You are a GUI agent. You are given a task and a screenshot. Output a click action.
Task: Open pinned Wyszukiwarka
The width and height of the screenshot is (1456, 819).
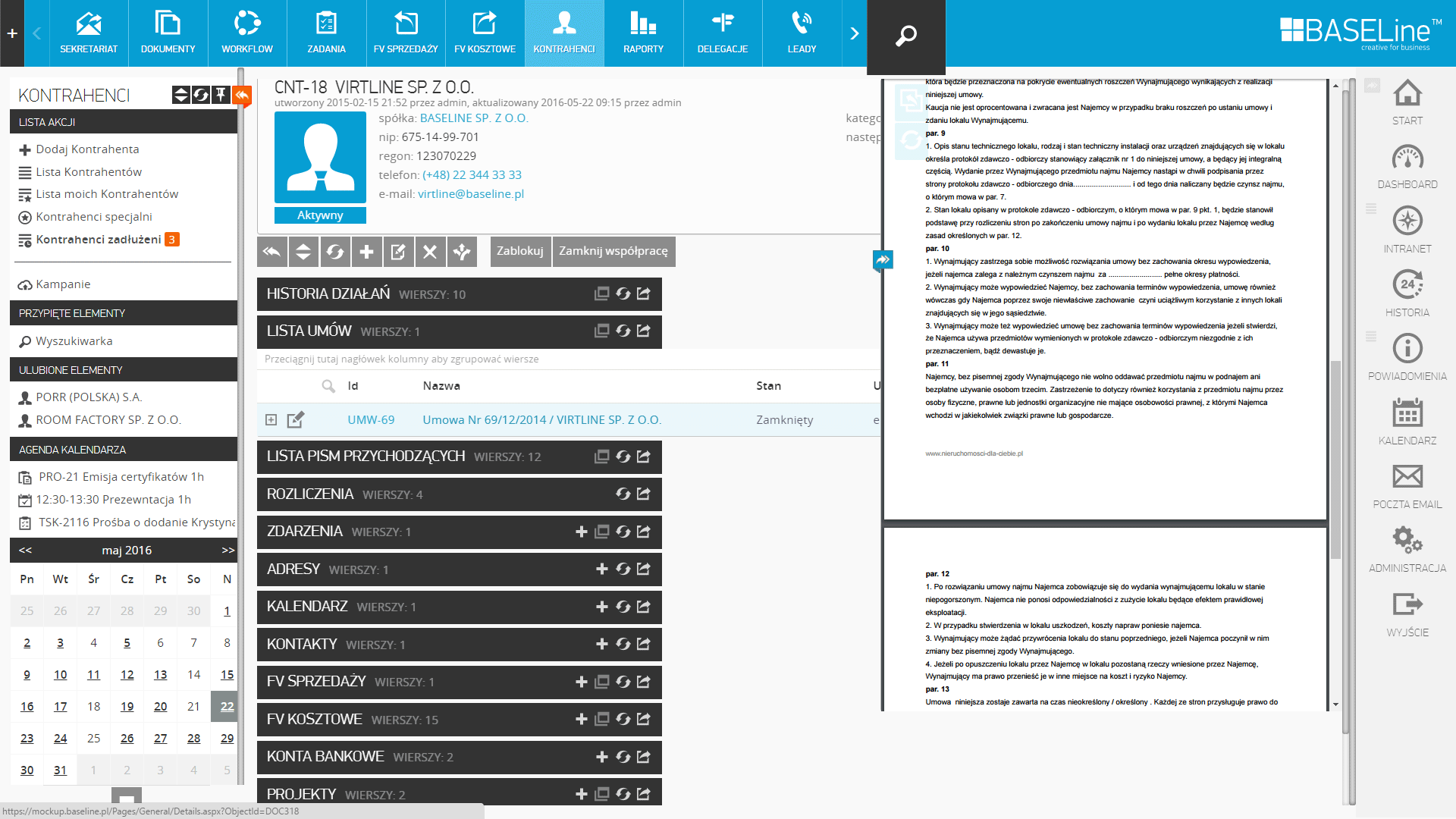pyautogui.click(x=74, y=341)
